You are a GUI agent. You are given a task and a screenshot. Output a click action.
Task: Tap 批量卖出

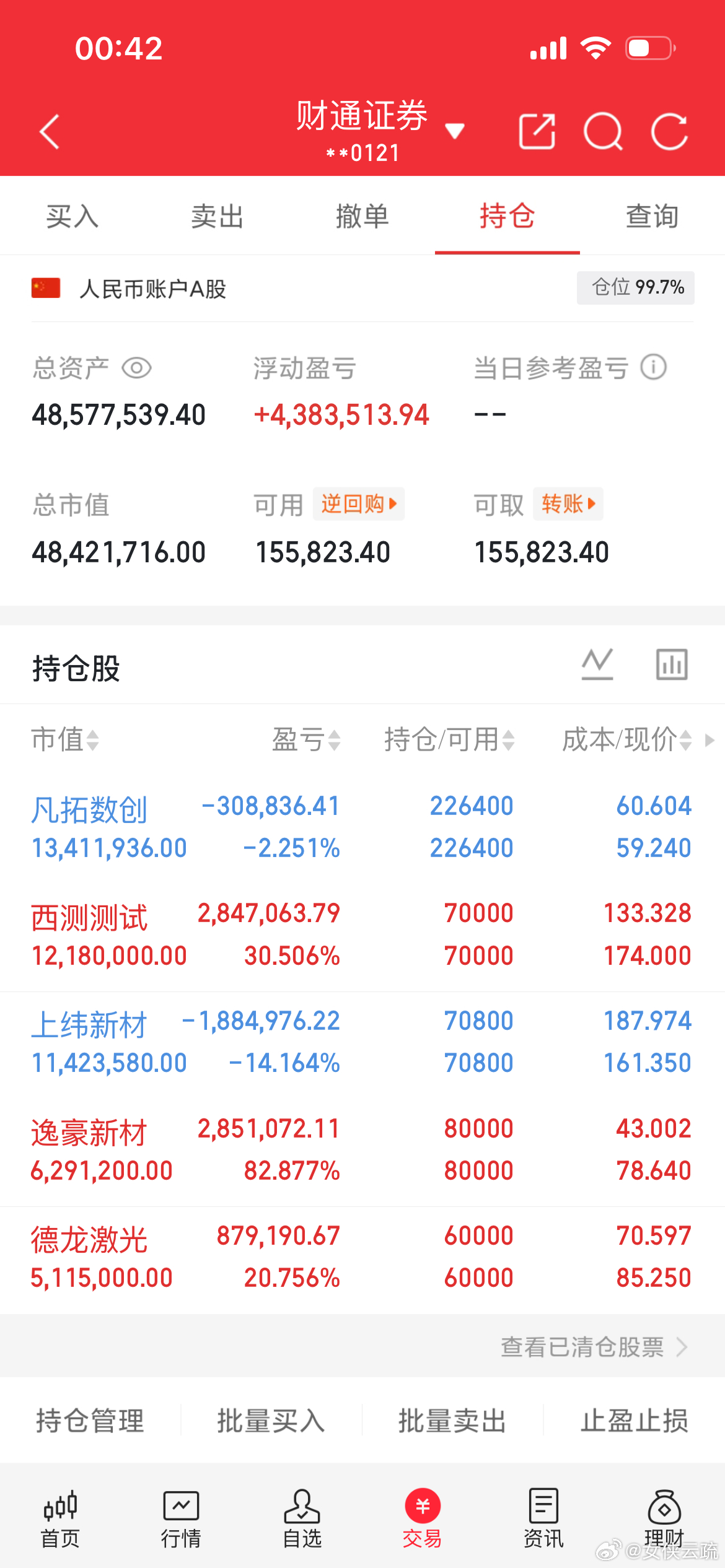452,1421
